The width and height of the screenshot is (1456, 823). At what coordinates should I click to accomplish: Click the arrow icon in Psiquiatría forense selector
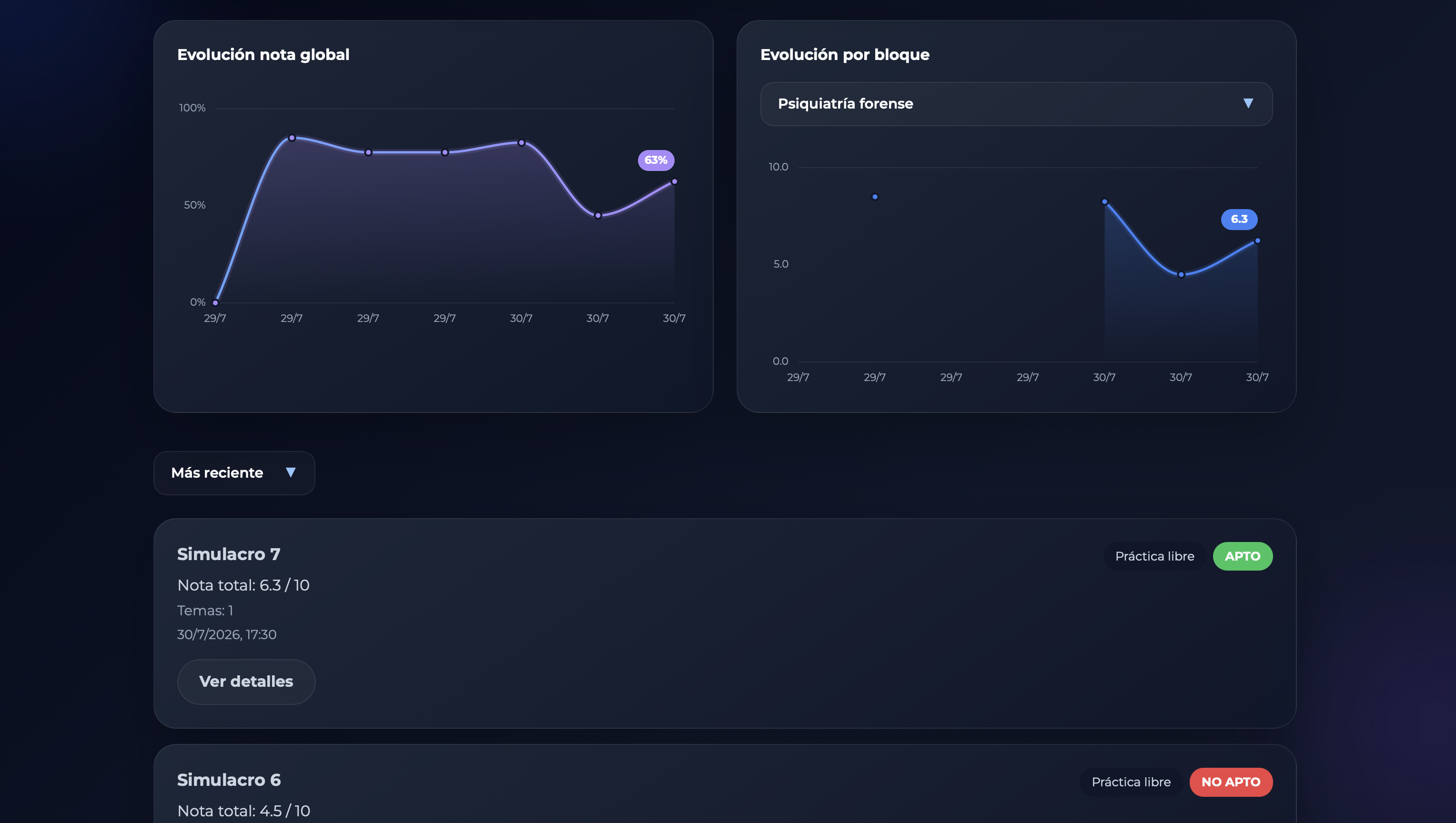click(1248, 103)
